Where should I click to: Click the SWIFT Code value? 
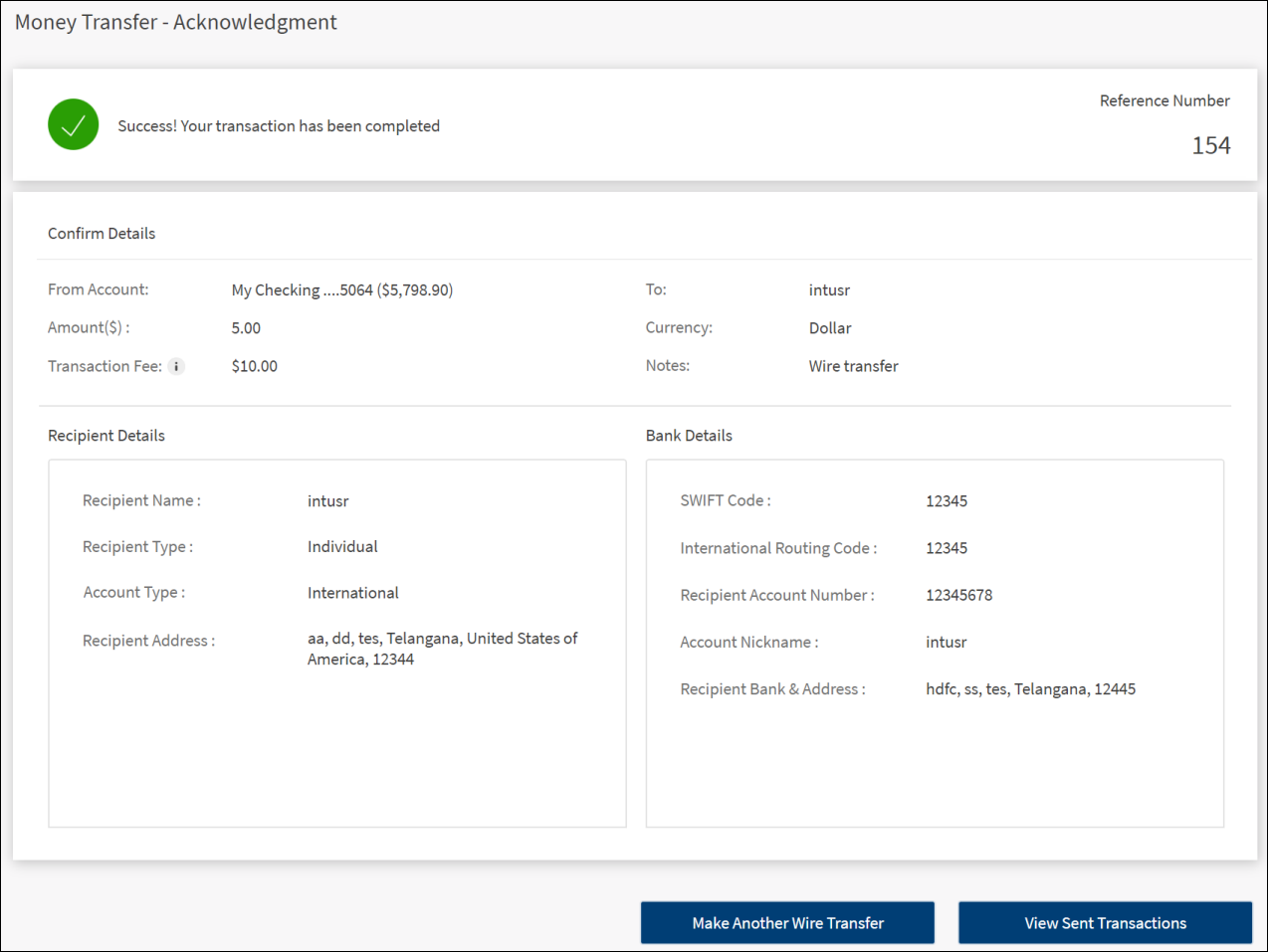pyautogui.click(x=946, y=501)
